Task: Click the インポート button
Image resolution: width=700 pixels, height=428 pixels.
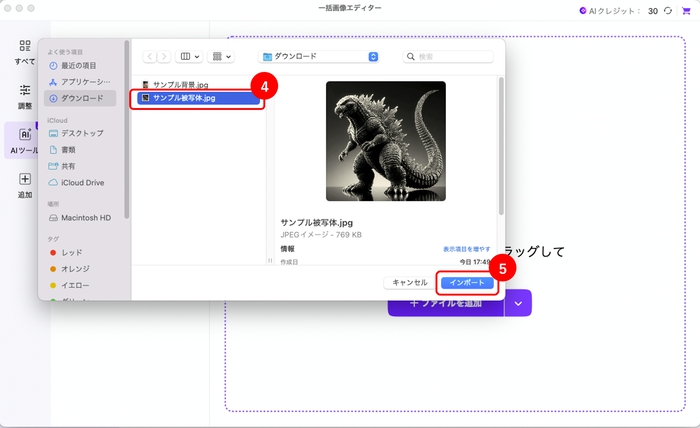Action: (x=467, y=283)
